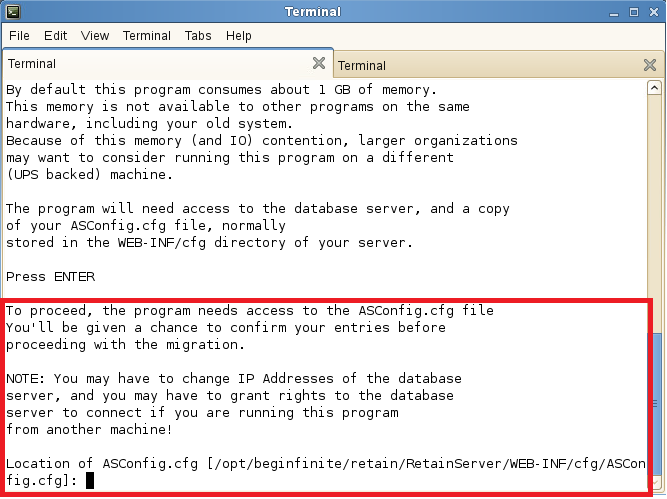Screen dimensions: 667x499
Task: Maximize the Terminal window
Action: tap(632, 12)
